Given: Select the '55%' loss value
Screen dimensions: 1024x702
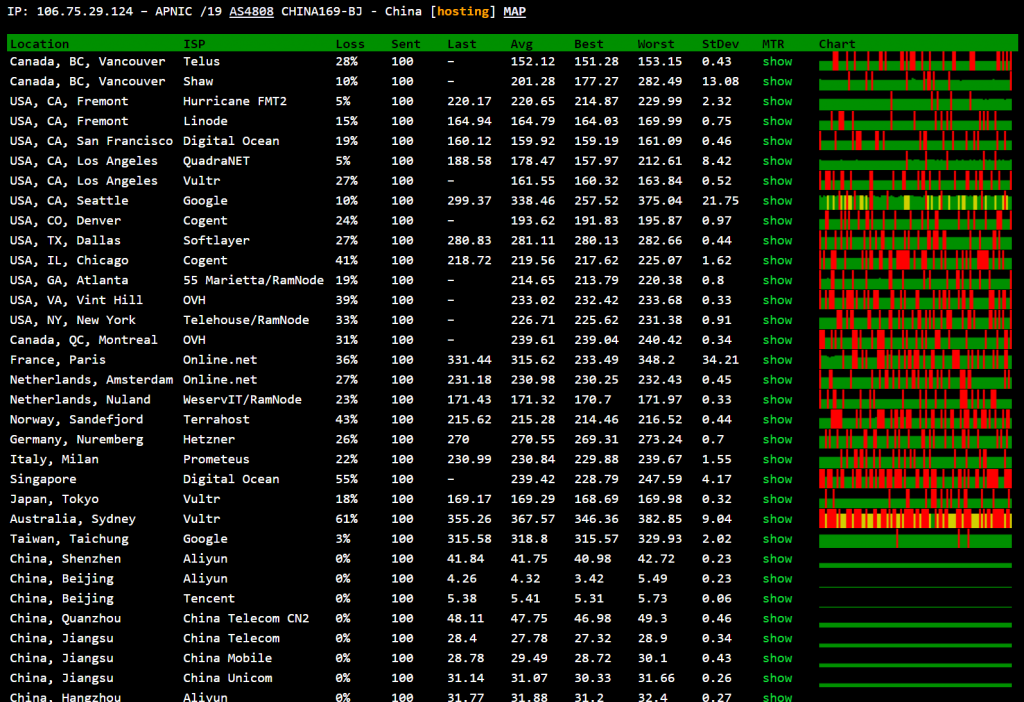Looking at the screenshot, I should (x=347, y=479).
